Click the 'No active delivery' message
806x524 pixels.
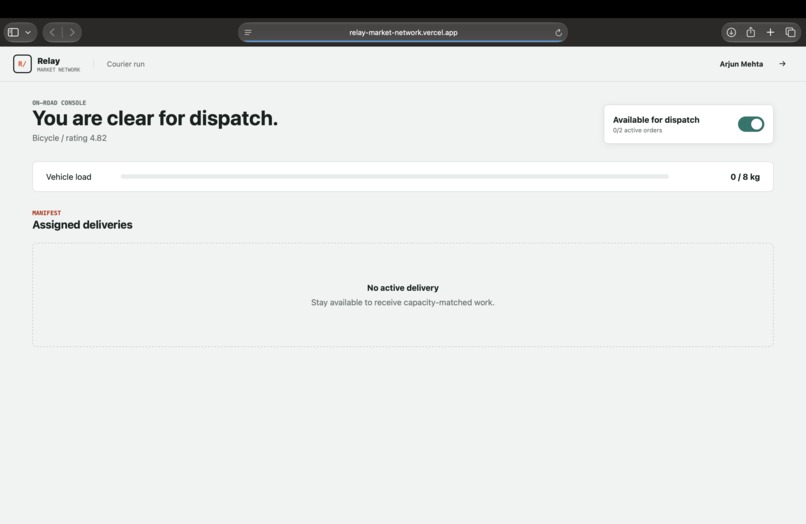(x=402, y=288)
